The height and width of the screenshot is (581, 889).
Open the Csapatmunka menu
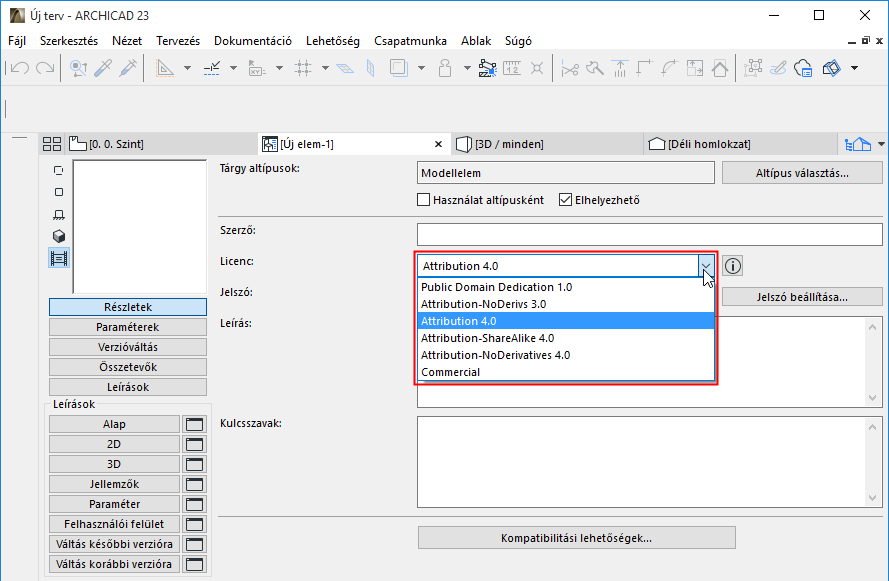click(410, 41)
